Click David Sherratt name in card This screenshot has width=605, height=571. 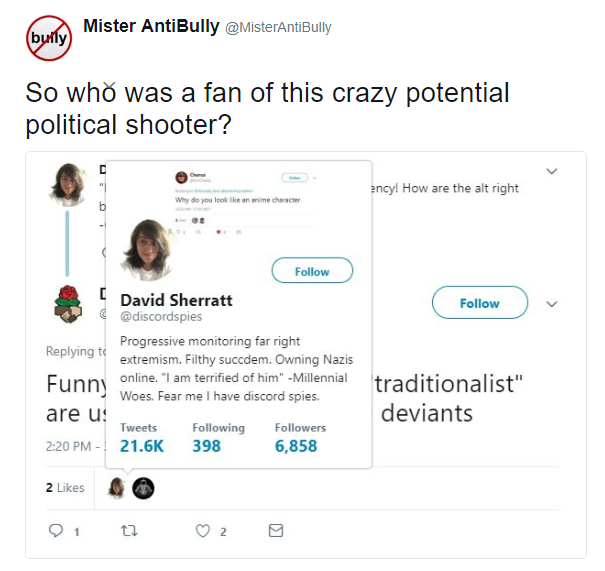tap(176, 300)
